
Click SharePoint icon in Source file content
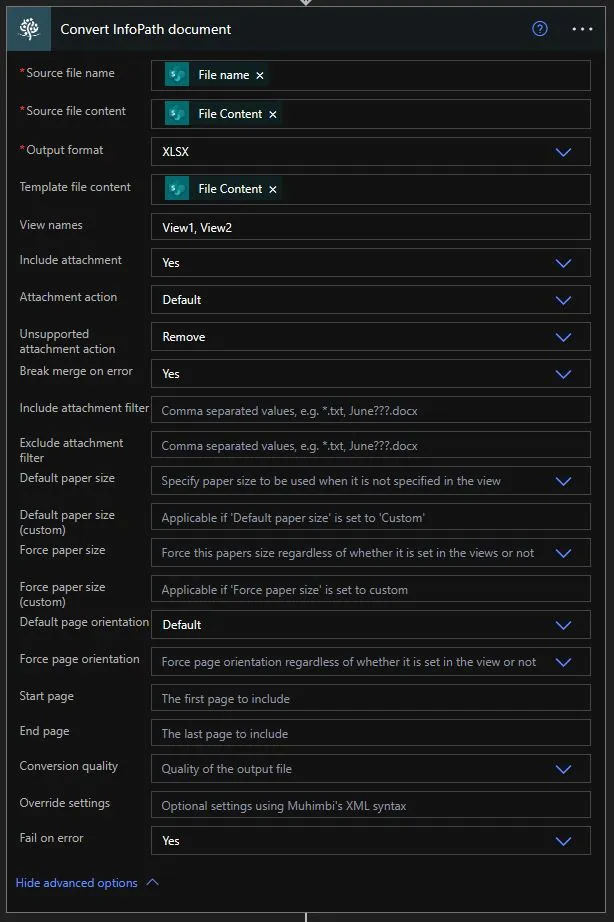click(176, 114)
